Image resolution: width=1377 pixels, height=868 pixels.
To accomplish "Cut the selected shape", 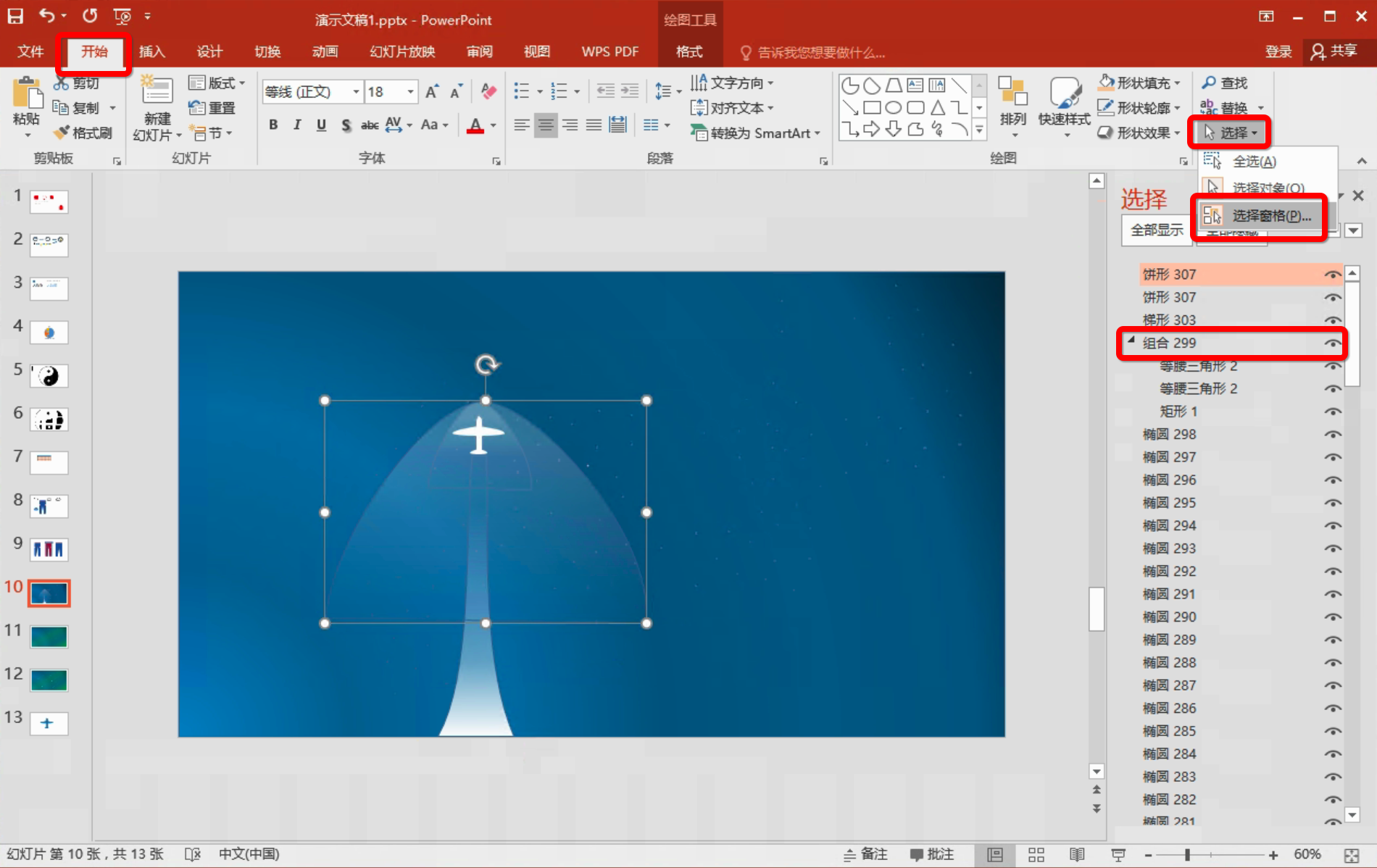I will (x=78, y=83).
